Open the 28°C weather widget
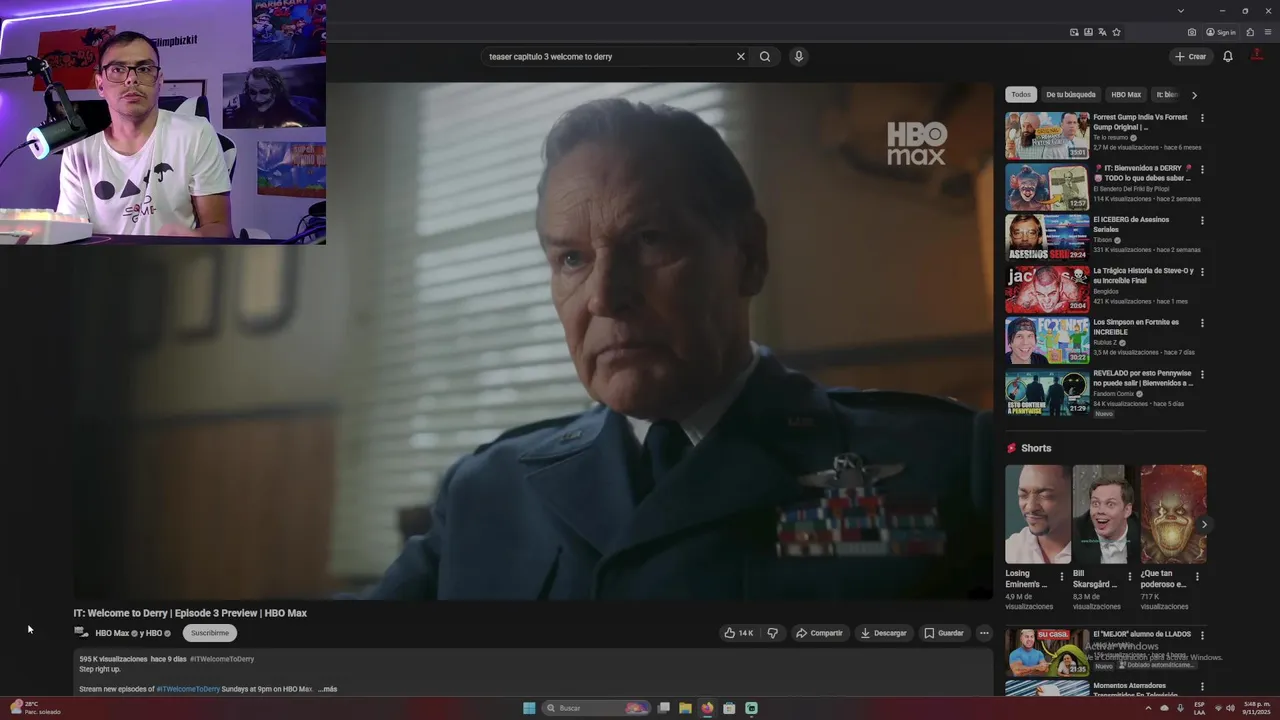Screen dimensions: 1280x720 [34, 708]
